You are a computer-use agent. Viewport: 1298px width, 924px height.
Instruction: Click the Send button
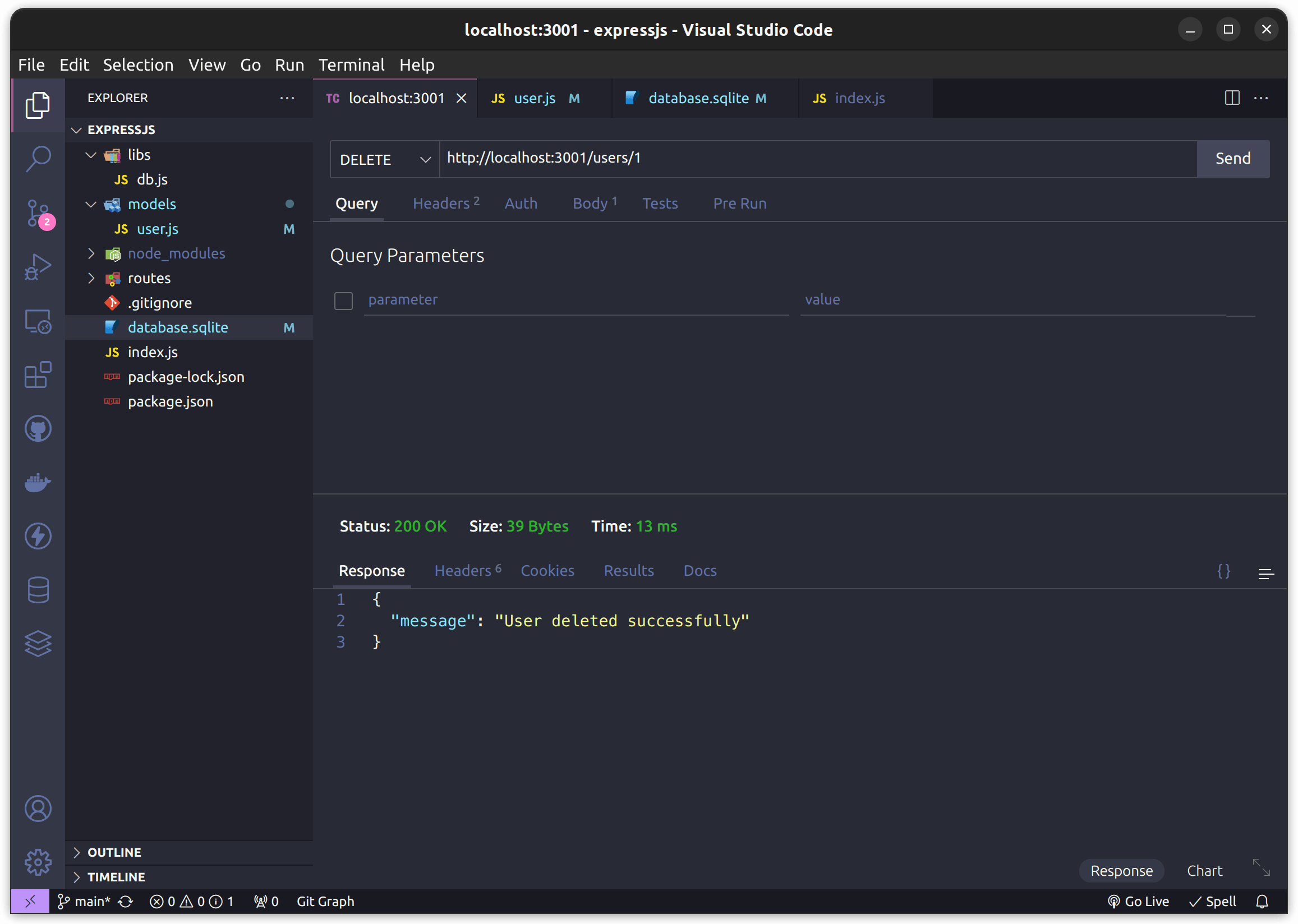click(x=1233, y=158)
